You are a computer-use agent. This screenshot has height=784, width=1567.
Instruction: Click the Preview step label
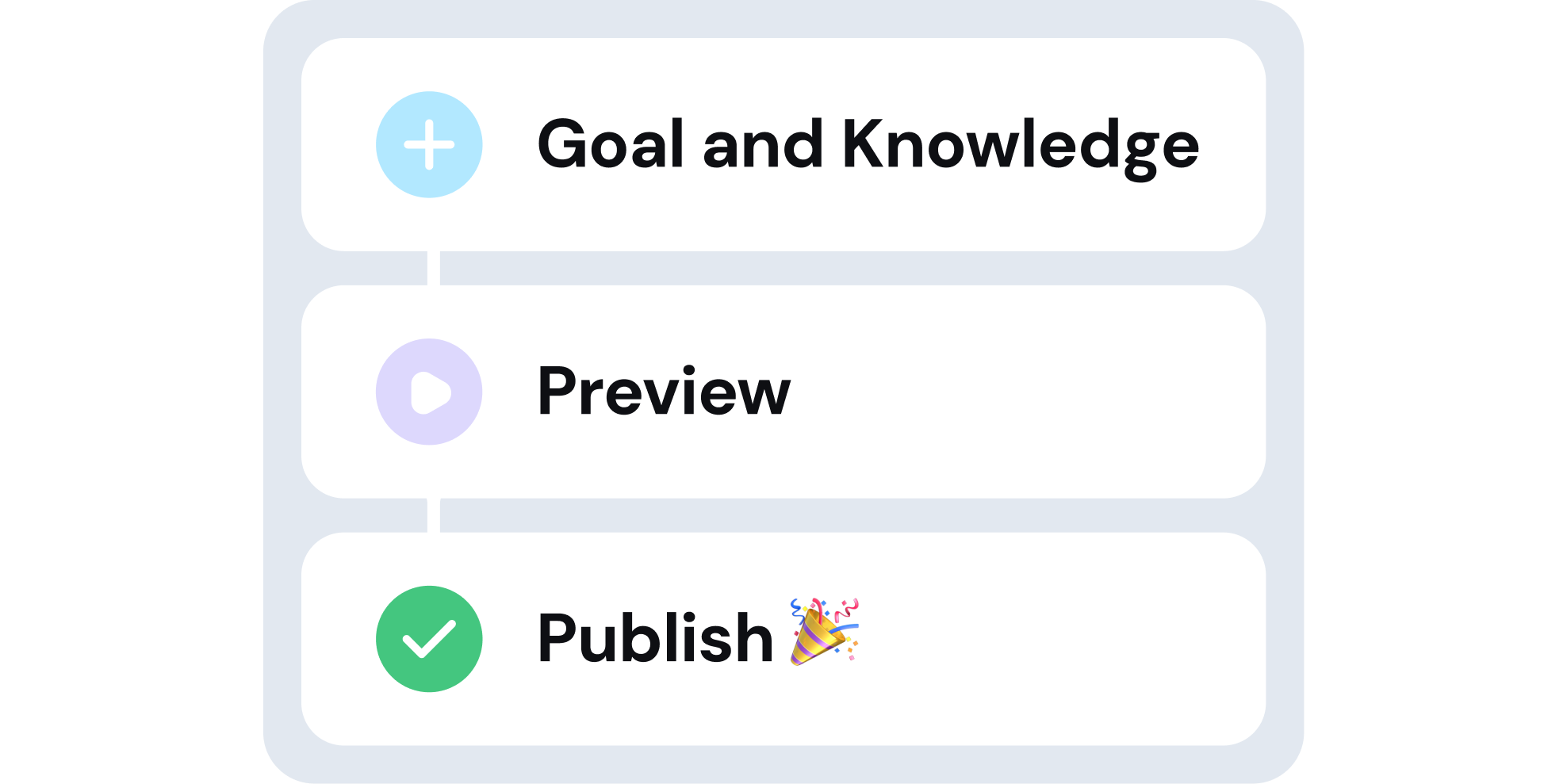[x=664, y=392]
